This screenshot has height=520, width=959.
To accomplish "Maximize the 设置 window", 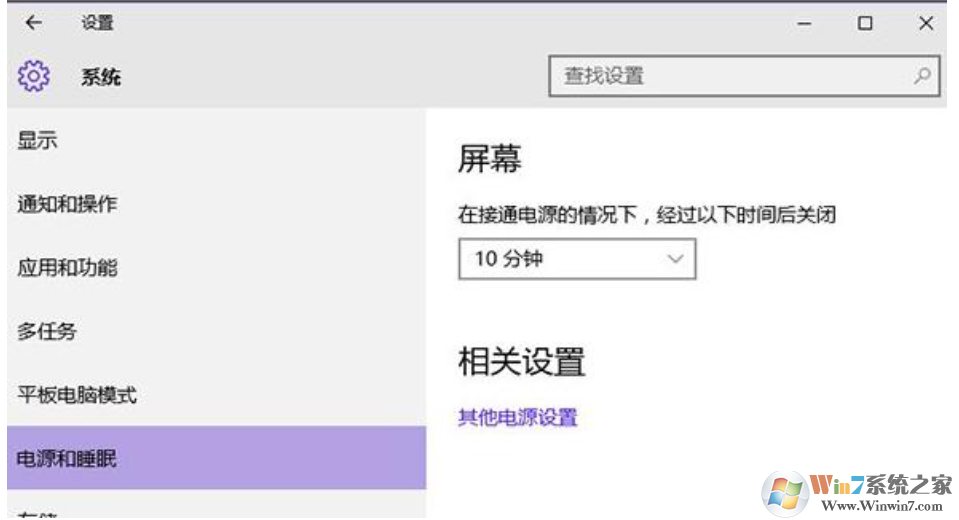I will click(865, 23).
